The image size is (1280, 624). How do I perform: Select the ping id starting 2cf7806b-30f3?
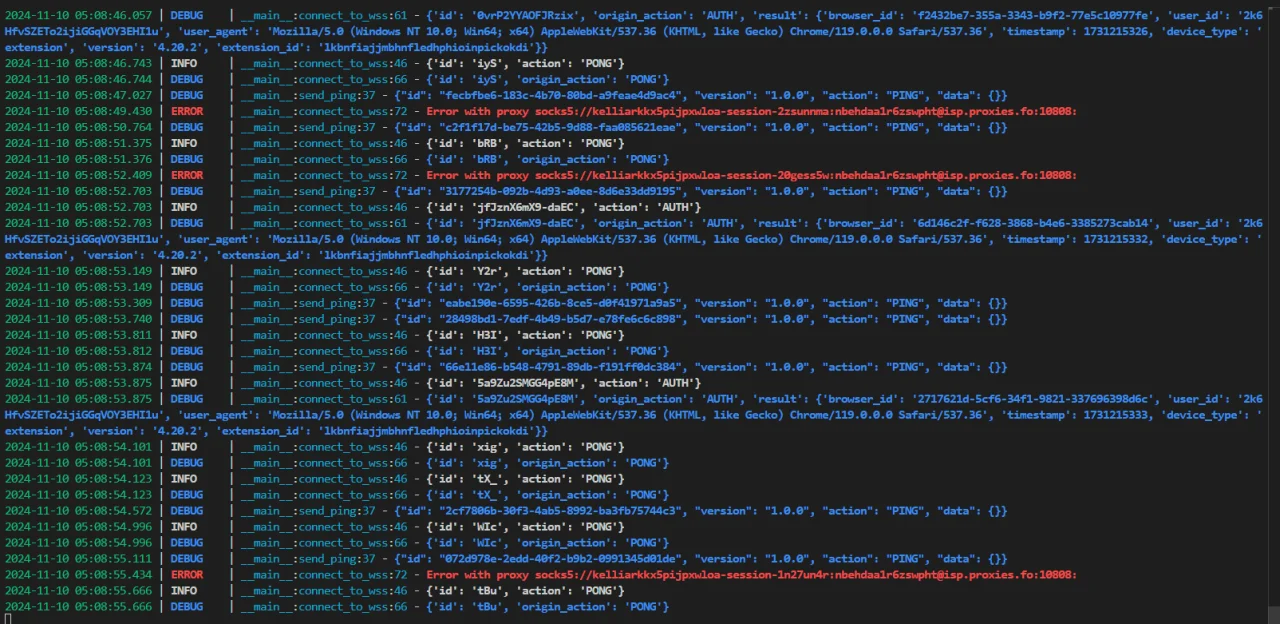(x=562, y=511)
